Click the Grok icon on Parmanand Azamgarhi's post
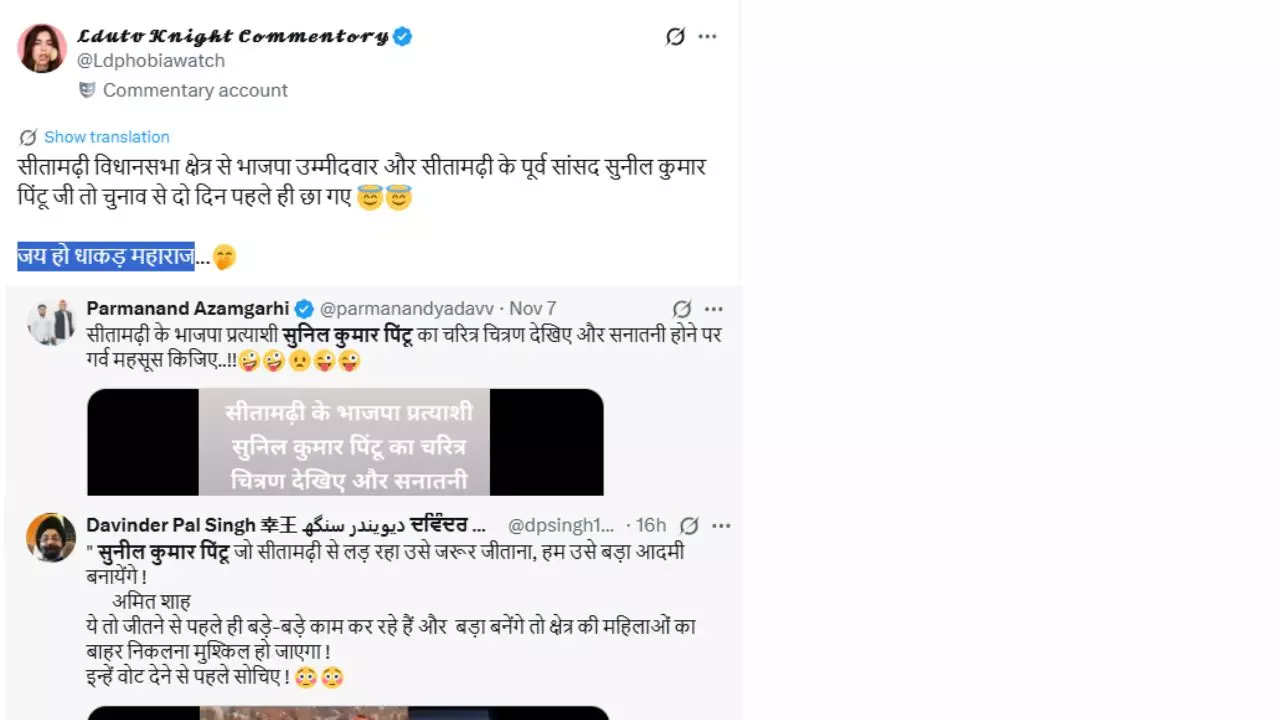This screenshot has width=1280, height=720. [x=682, y=309]
